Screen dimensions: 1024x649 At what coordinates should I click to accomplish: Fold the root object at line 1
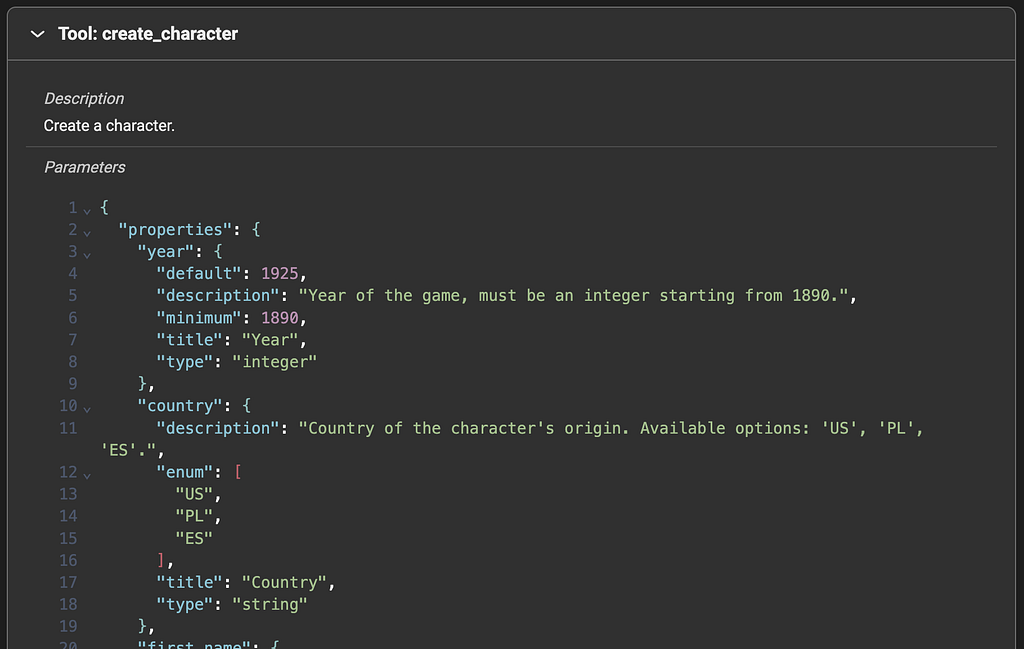[87, 211]
